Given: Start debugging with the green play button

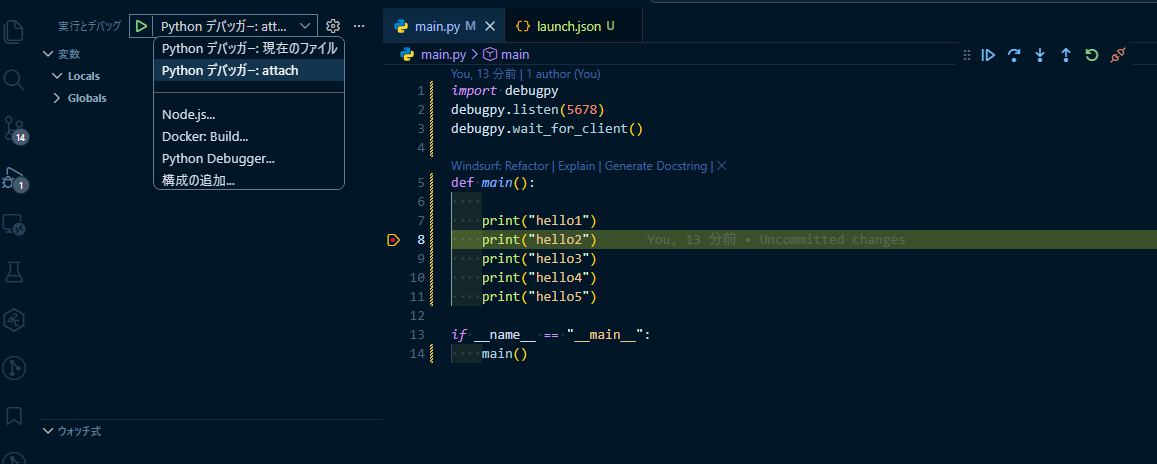Looking at the screenshot, I should pos(141,26).
